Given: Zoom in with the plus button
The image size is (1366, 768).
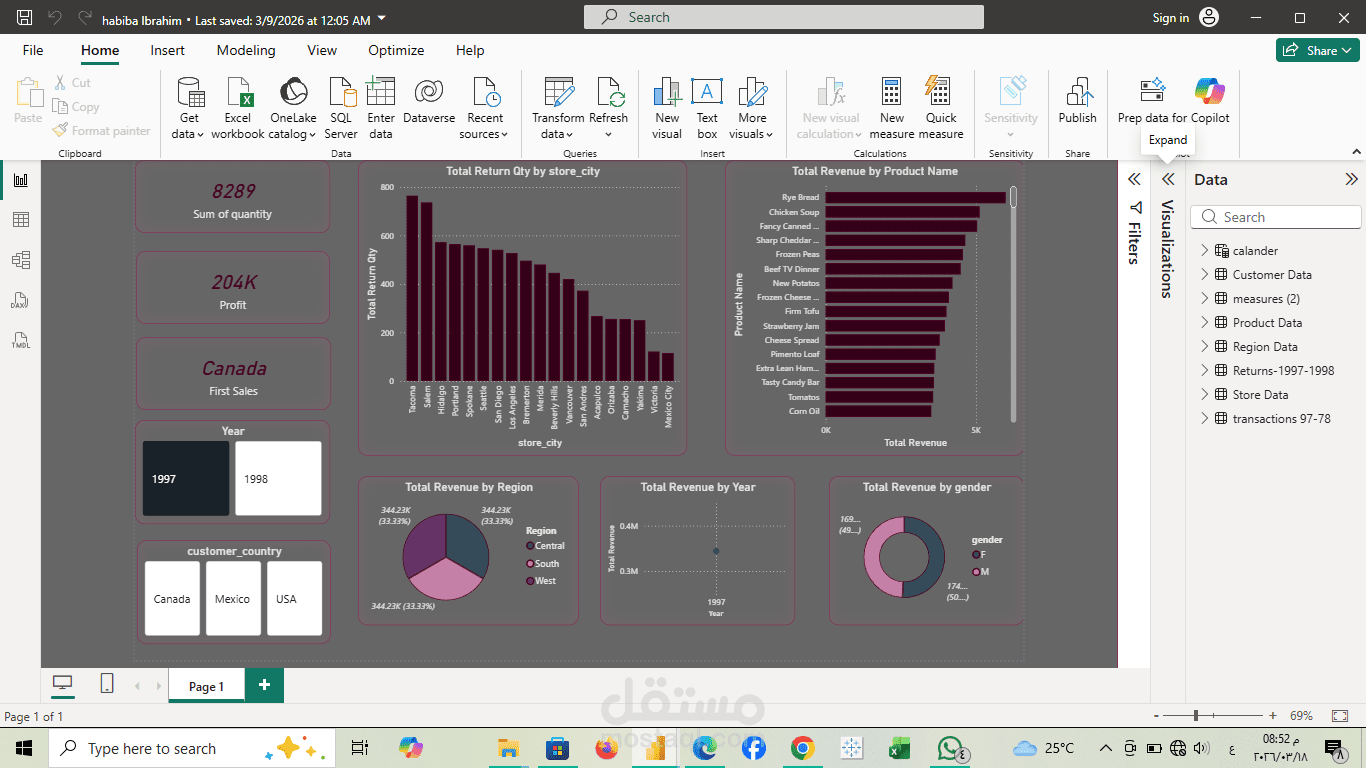Looking at the screenshot, I should [1273, 716].
